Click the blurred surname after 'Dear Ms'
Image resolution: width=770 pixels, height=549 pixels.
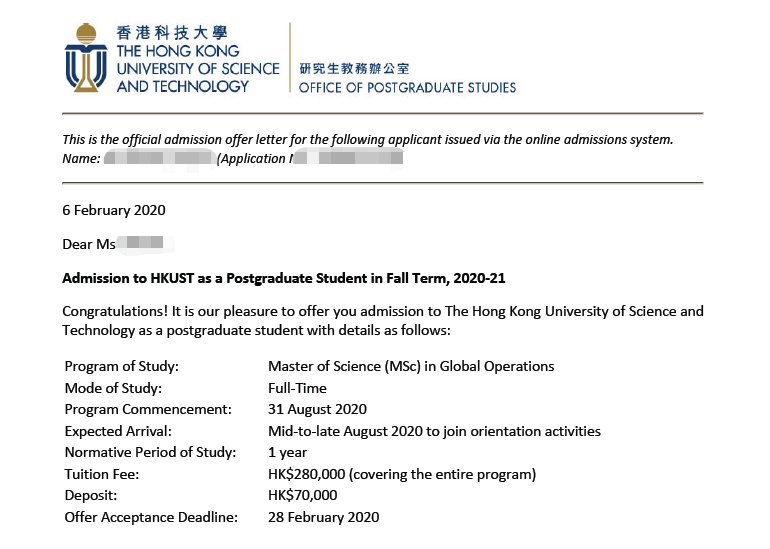pos(145,243)
